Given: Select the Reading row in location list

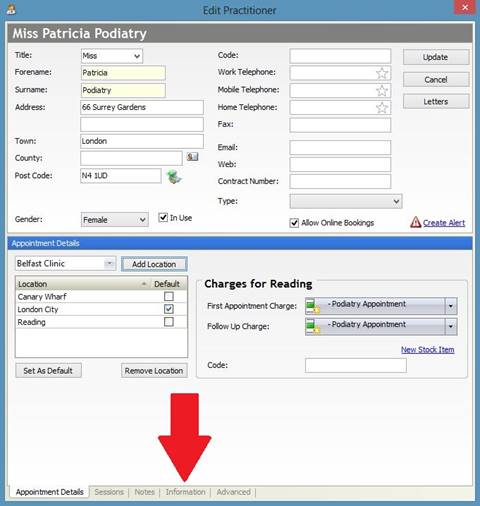Looking at the screenshot, I should point(101,322).
